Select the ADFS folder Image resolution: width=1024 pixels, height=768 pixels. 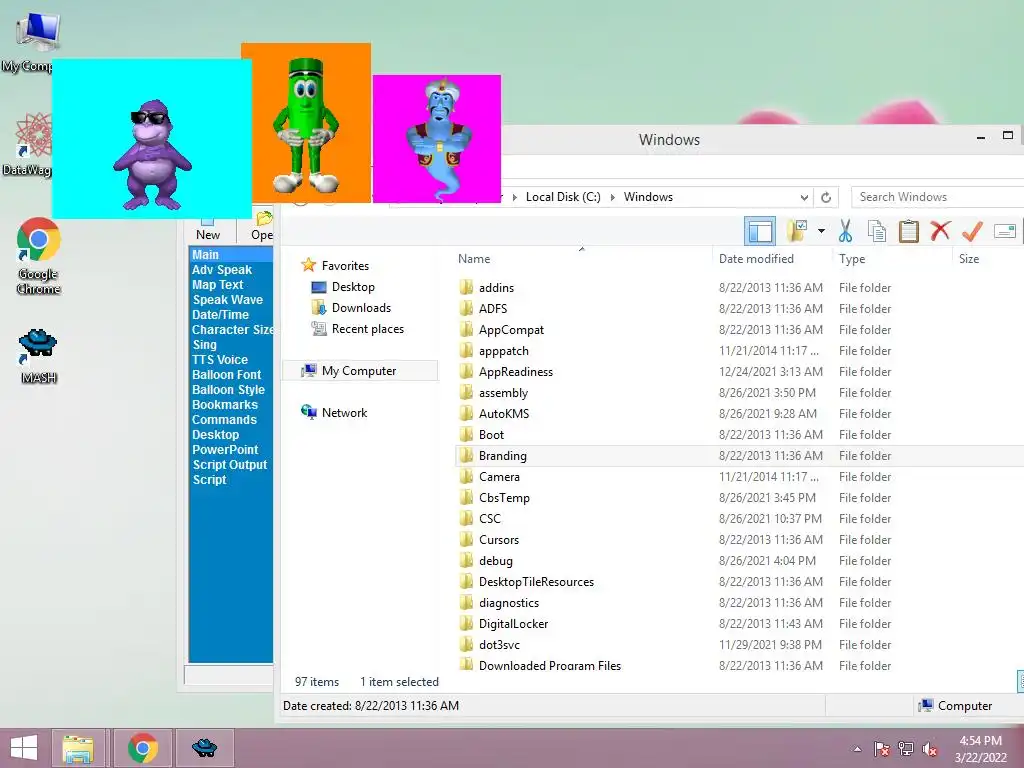click(x=492, y=308)
